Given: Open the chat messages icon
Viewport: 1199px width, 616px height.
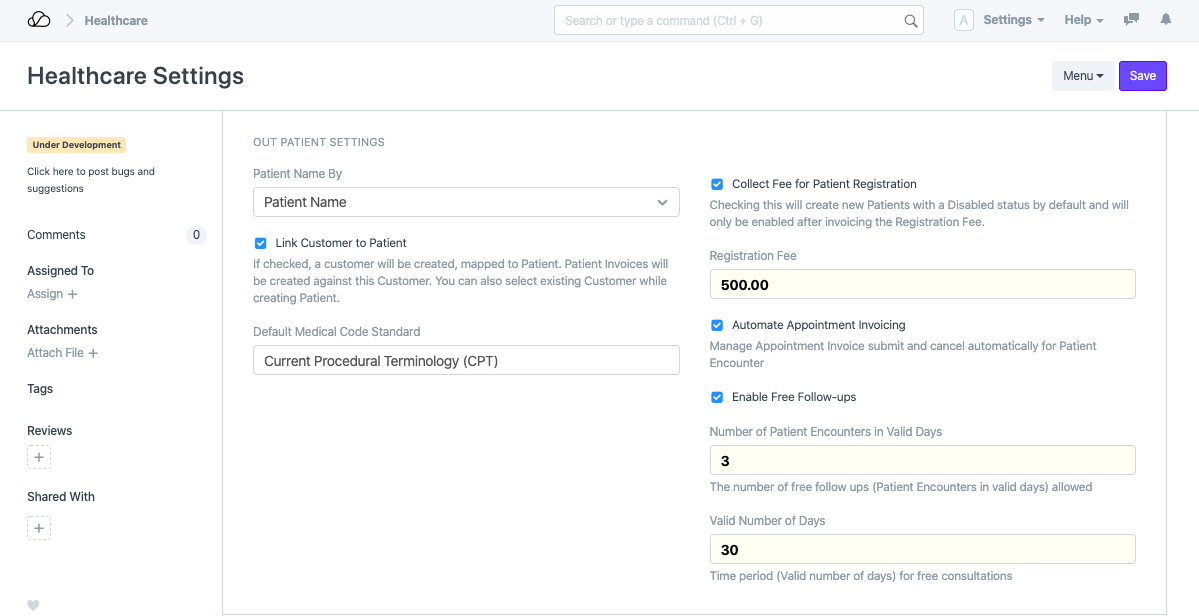Looking at the screenshot, I should click(x=1131, y=20).
